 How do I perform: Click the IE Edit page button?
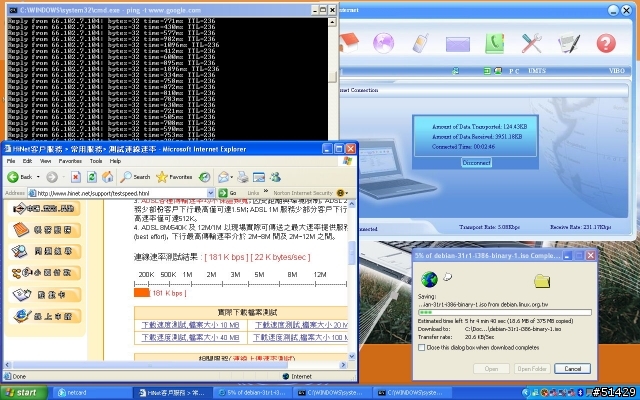(x=259, y=177)
